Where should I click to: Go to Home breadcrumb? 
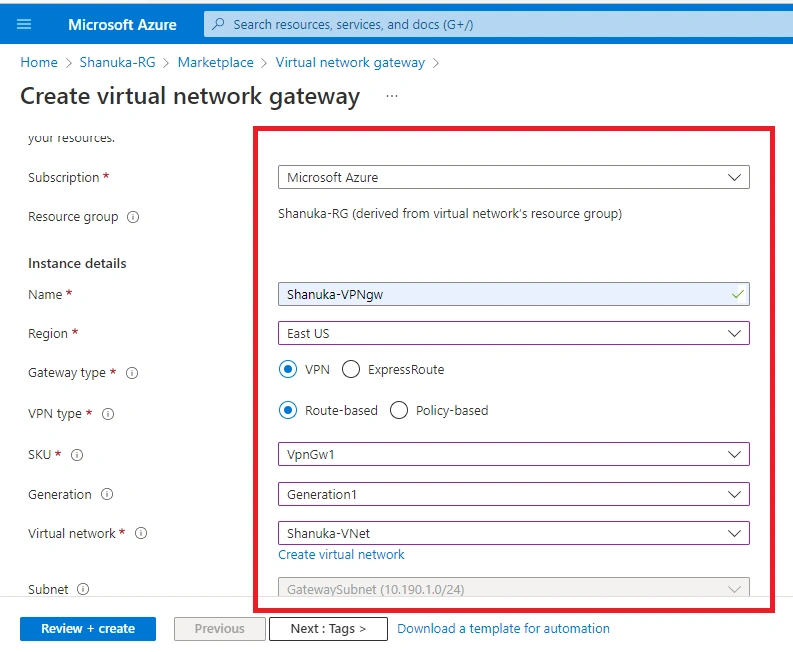pos(39,62)
